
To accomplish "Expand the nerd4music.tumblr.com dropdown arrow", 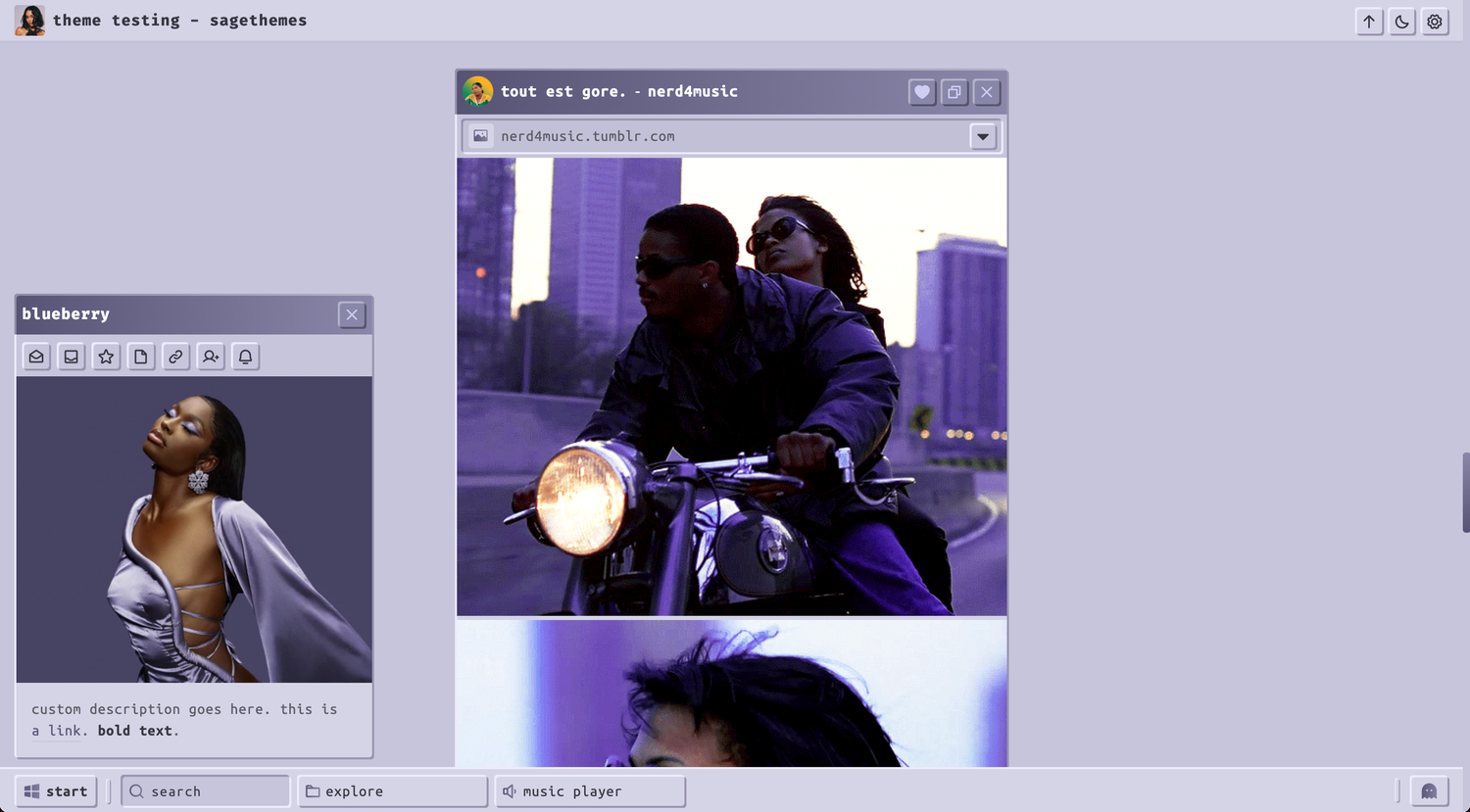I will (983, 137).
